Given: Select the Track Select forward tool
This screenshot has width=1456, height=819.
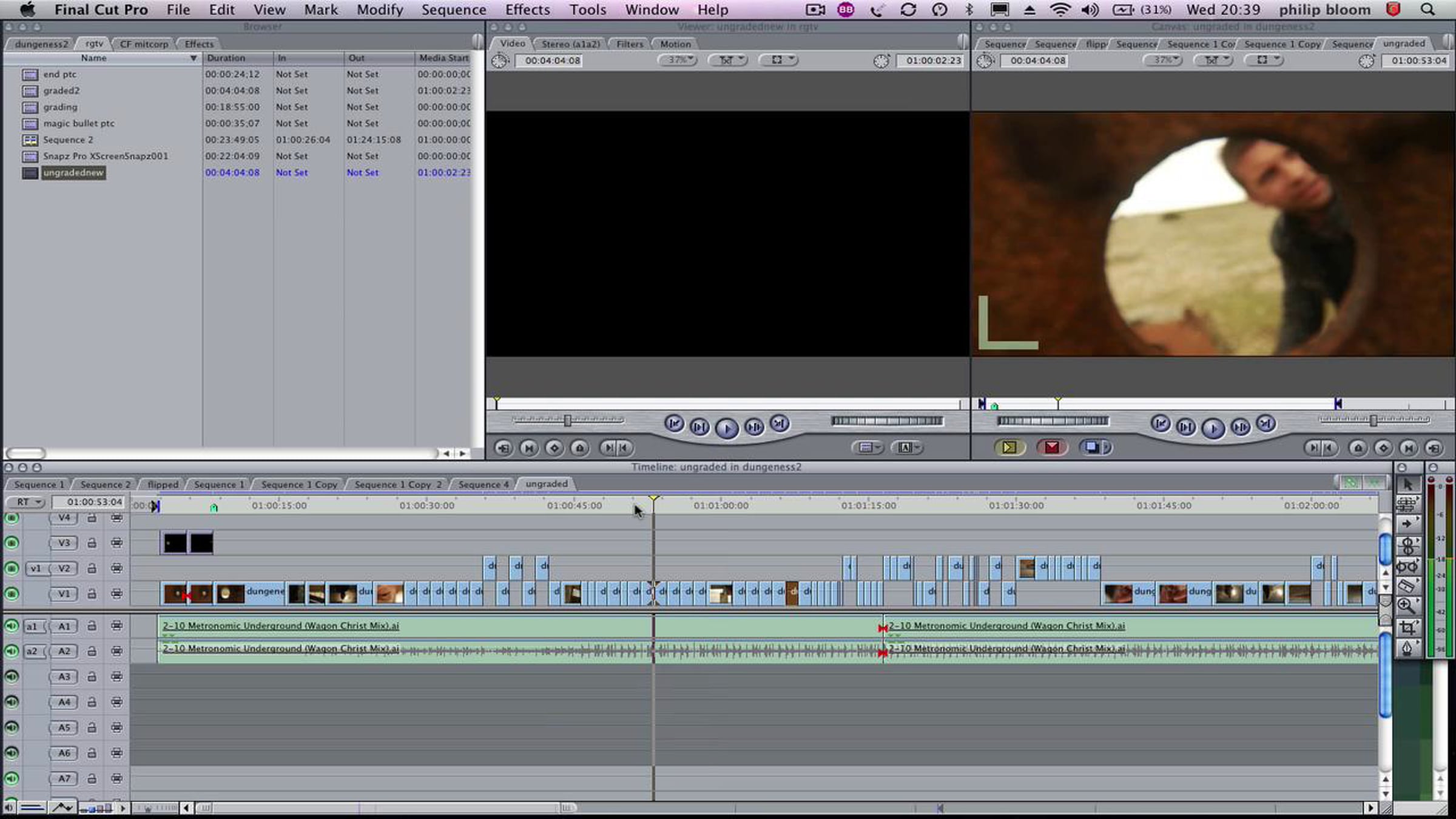Looking at the screenshot, I should [1407, 524].
